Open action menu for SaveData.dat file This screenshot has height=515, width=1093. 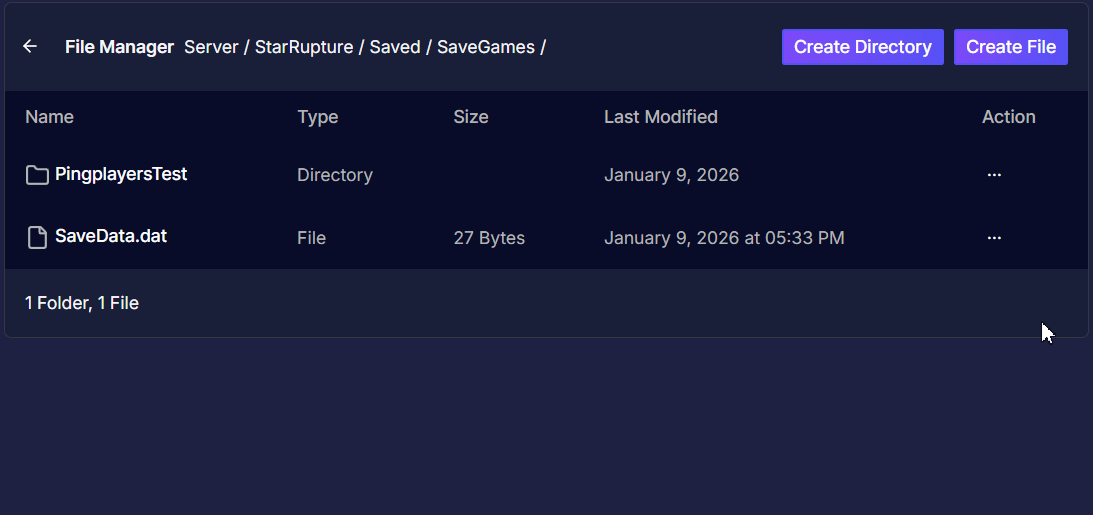994,238
